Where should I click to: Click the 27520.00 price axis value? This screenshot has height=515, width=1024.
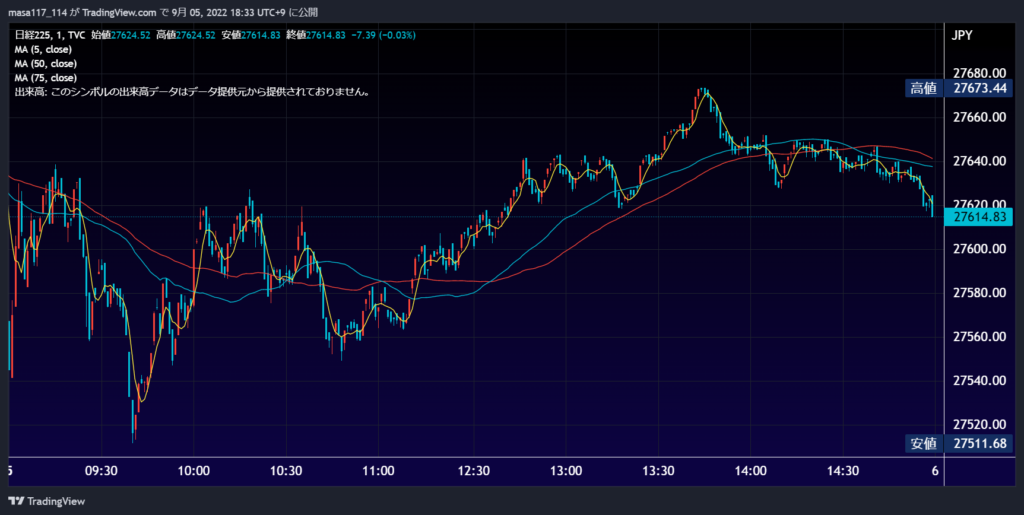pos(980,425)
